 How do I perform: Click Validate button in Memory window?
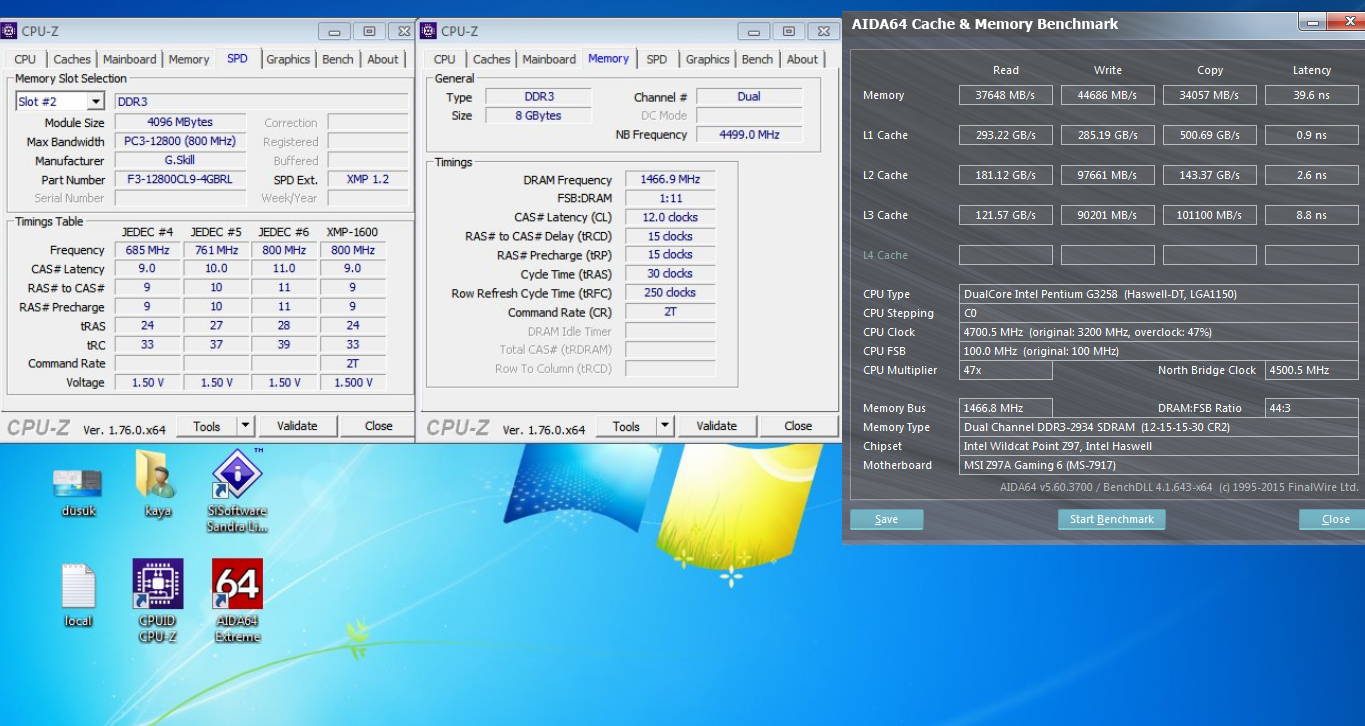(716, 426)
